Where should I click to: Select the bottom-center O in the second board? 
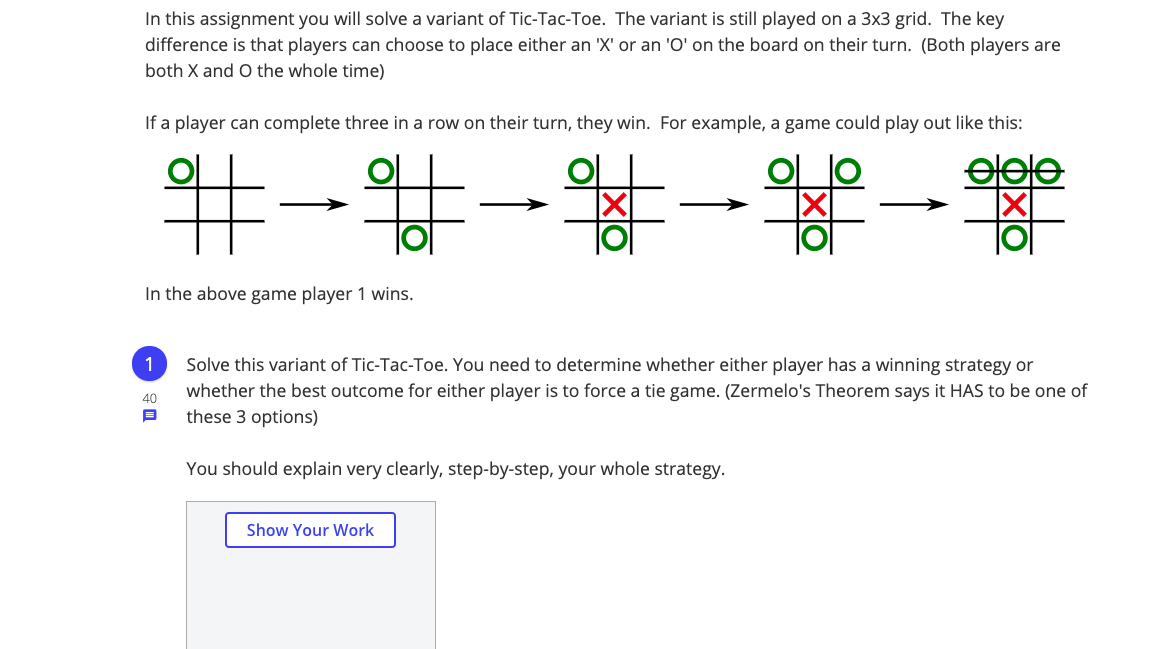[x=413, y=238]
